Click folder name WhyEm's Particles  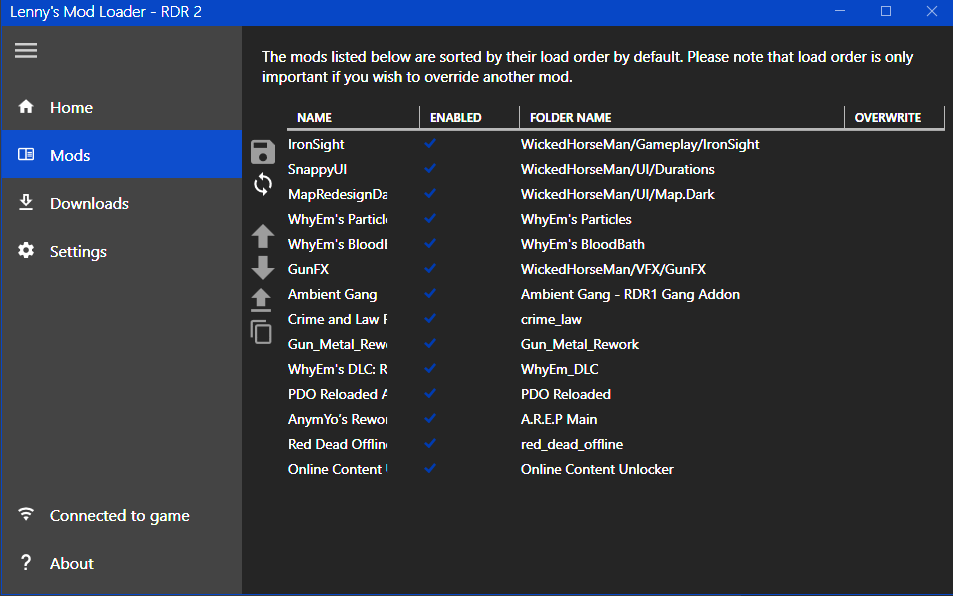[576, 219]
